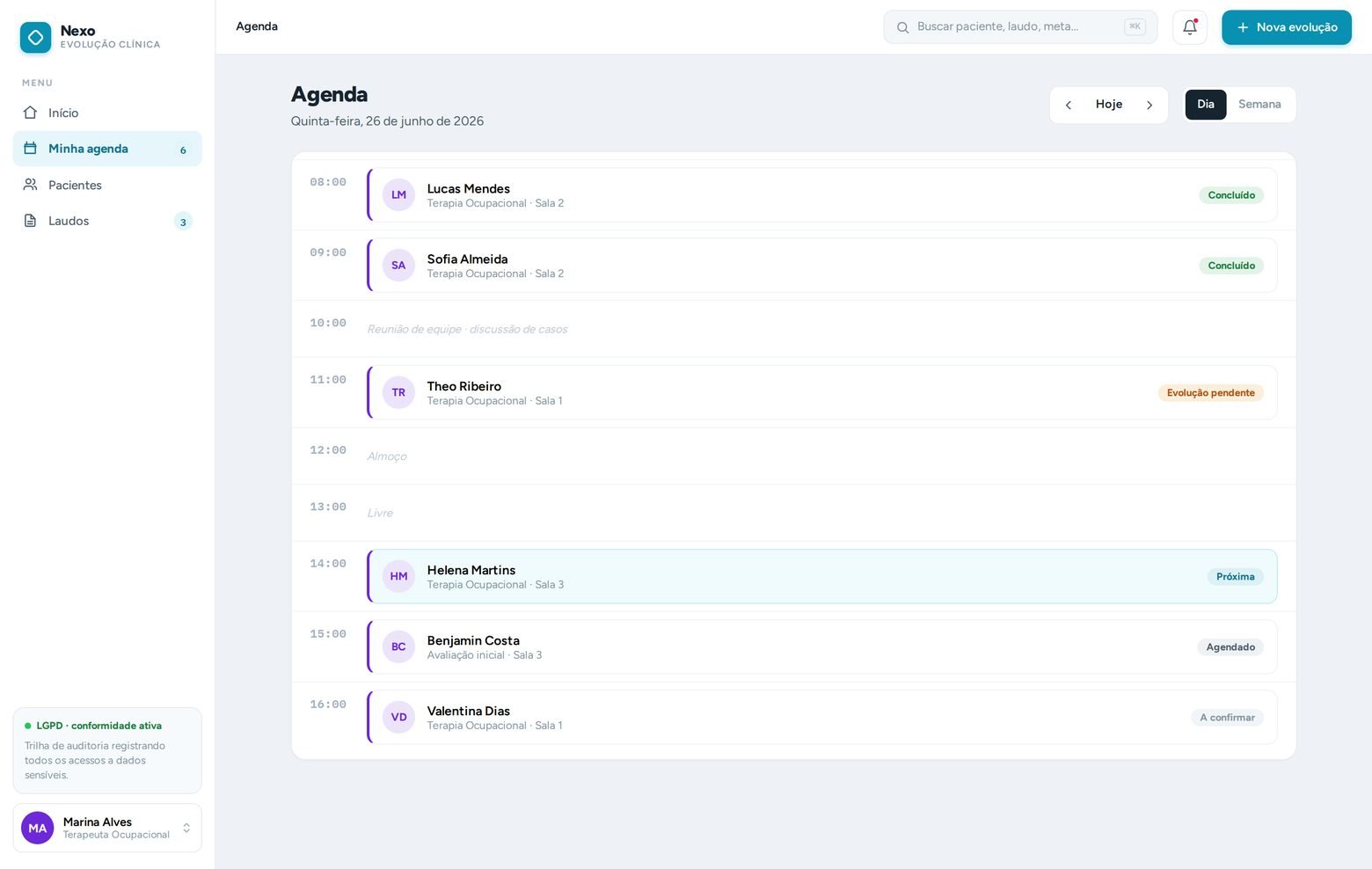Click the Laudos document icon
1372x869 pixels.
pos(30,221)
